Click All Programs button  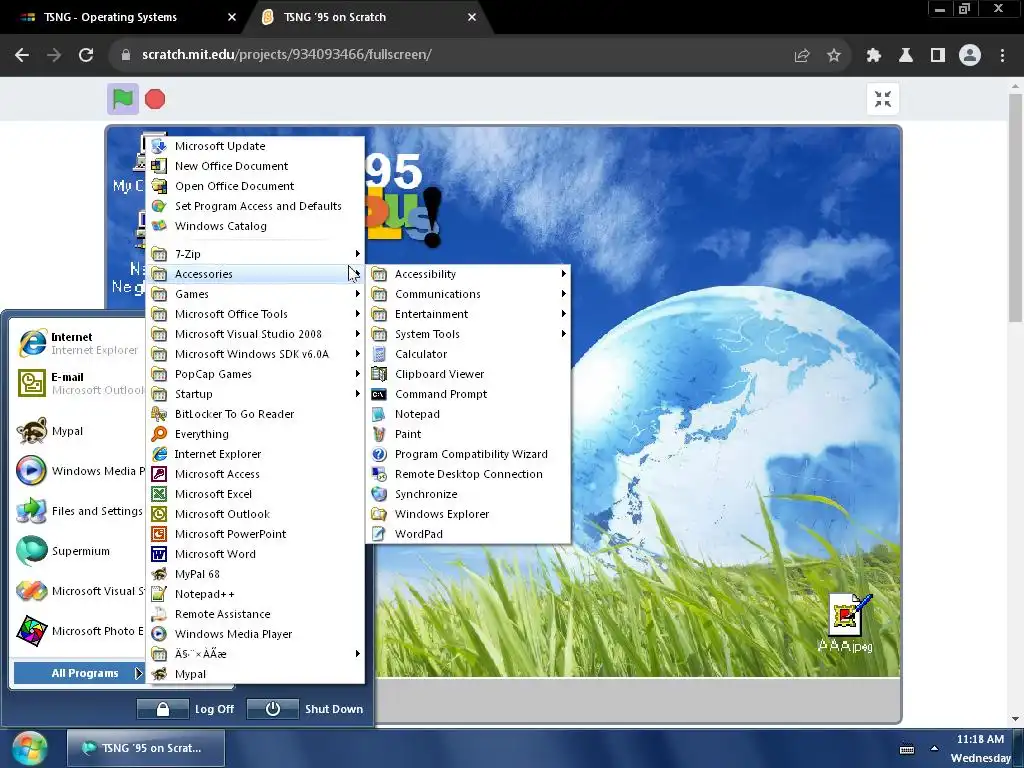pyautogui.click(x=78, y=673)
